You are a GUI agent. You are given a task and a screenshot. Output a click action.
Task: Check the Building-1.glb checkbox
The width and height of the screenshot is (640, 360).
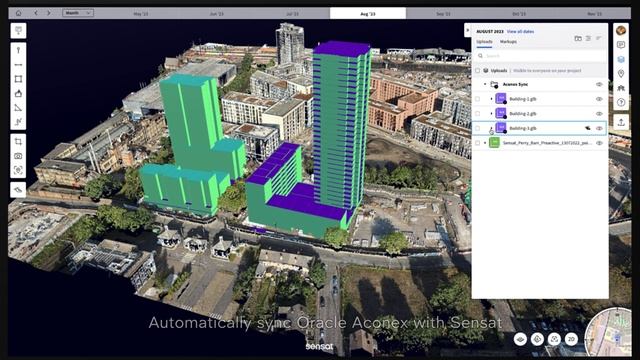pos(478,99)
